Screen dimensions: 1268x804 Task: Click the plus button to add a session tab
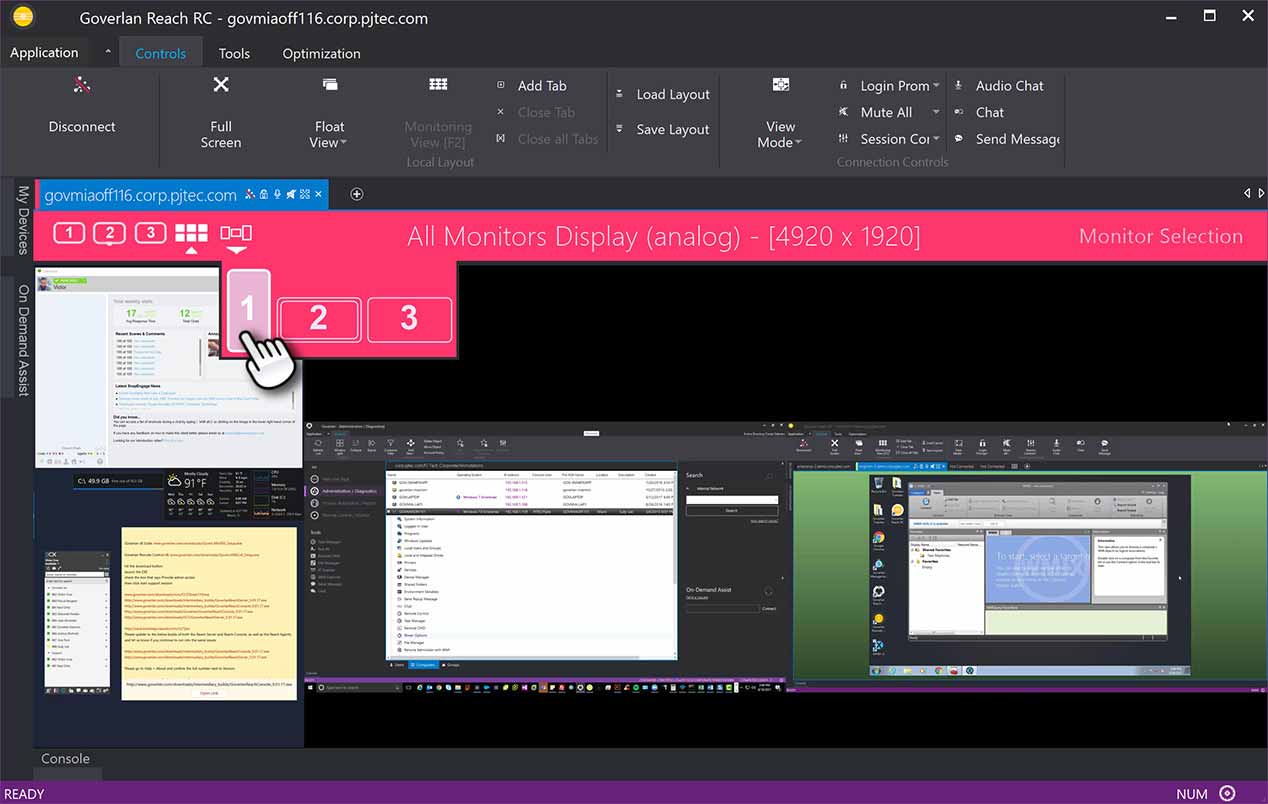click(356, 194)
